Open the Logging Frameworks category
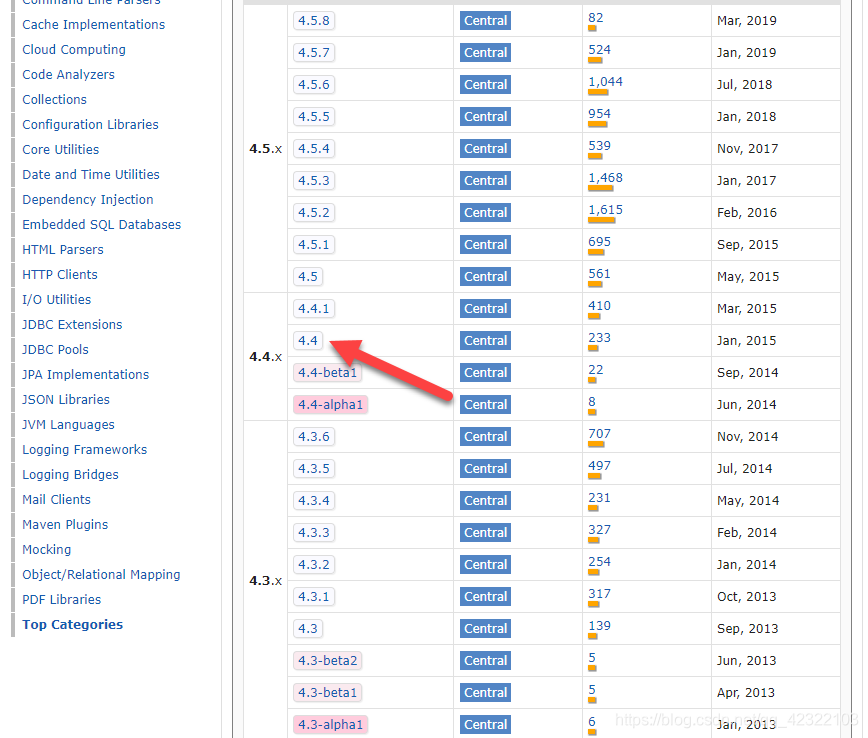The width and height of the screenshot is (868, 738). point(85,450)
